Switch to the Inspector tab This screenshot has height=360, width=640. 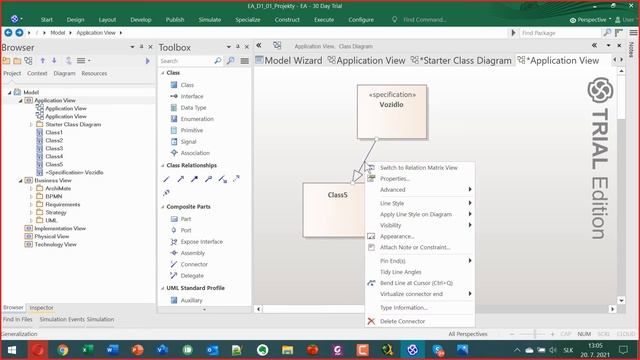coord(41,308)
